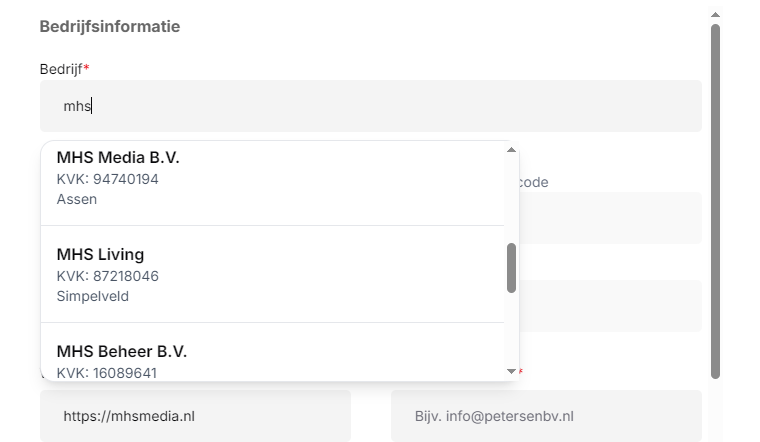Choose MHS Living from the company list

[x=100, y=255]
